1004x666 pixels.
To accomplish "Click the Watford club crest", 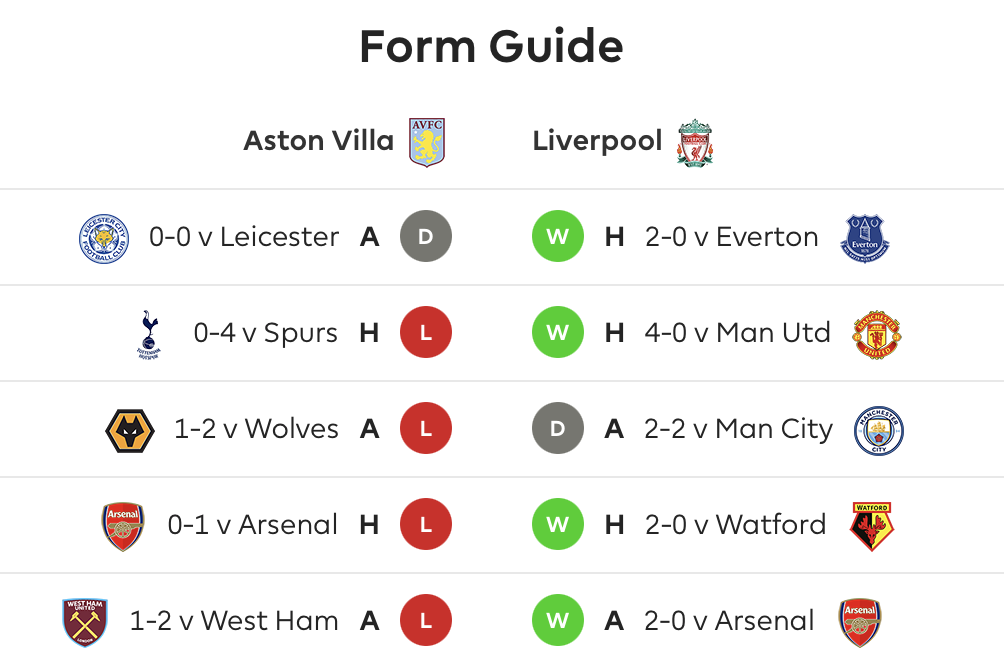I will pyautogui.click(x=871, y=526).
